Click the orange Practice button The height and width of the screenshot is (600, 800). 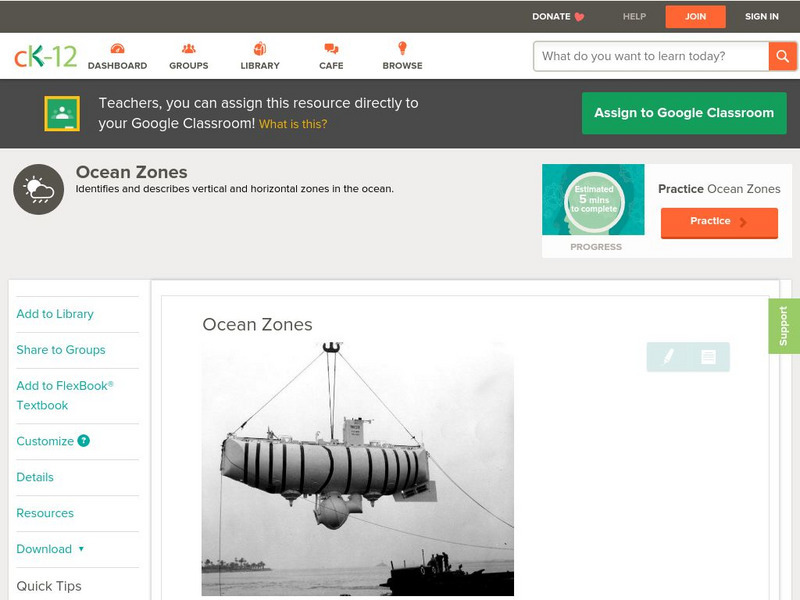coord(719,222)
